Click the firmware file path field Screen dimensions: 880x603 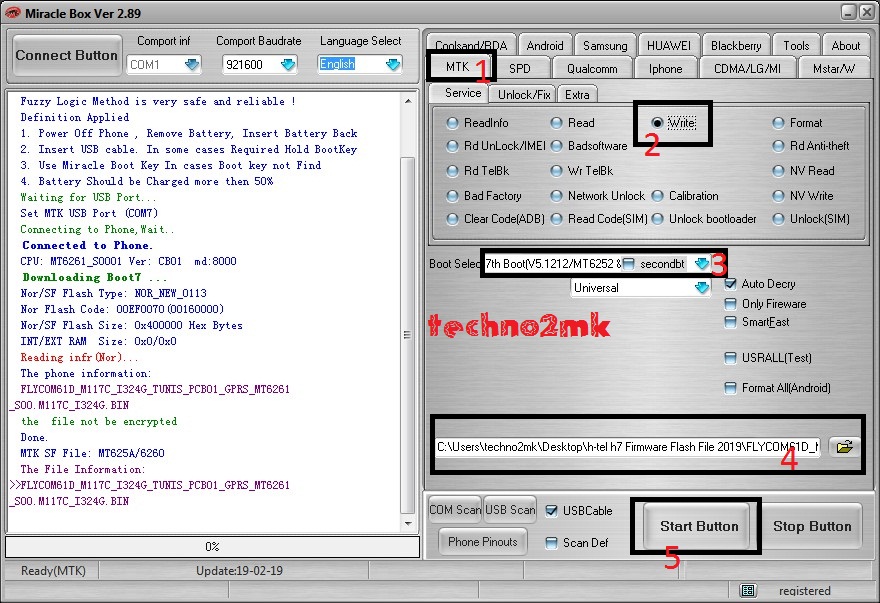[x=626, y=447]
